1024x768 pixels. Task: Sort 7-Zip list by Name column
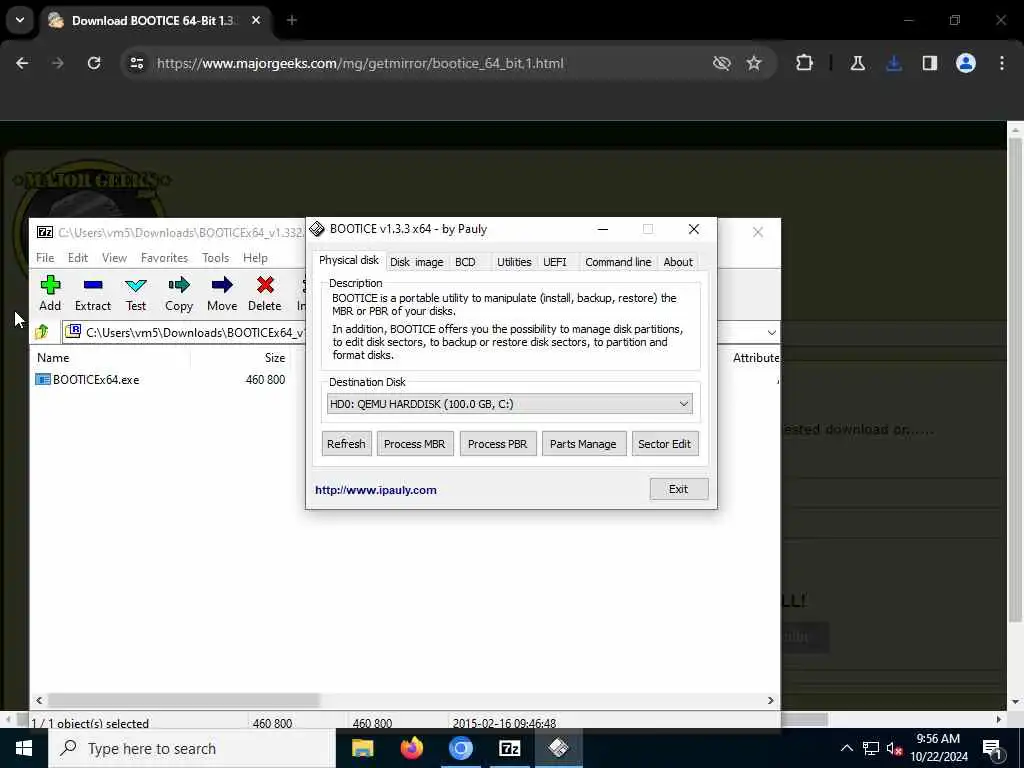[x=53, y=358]
